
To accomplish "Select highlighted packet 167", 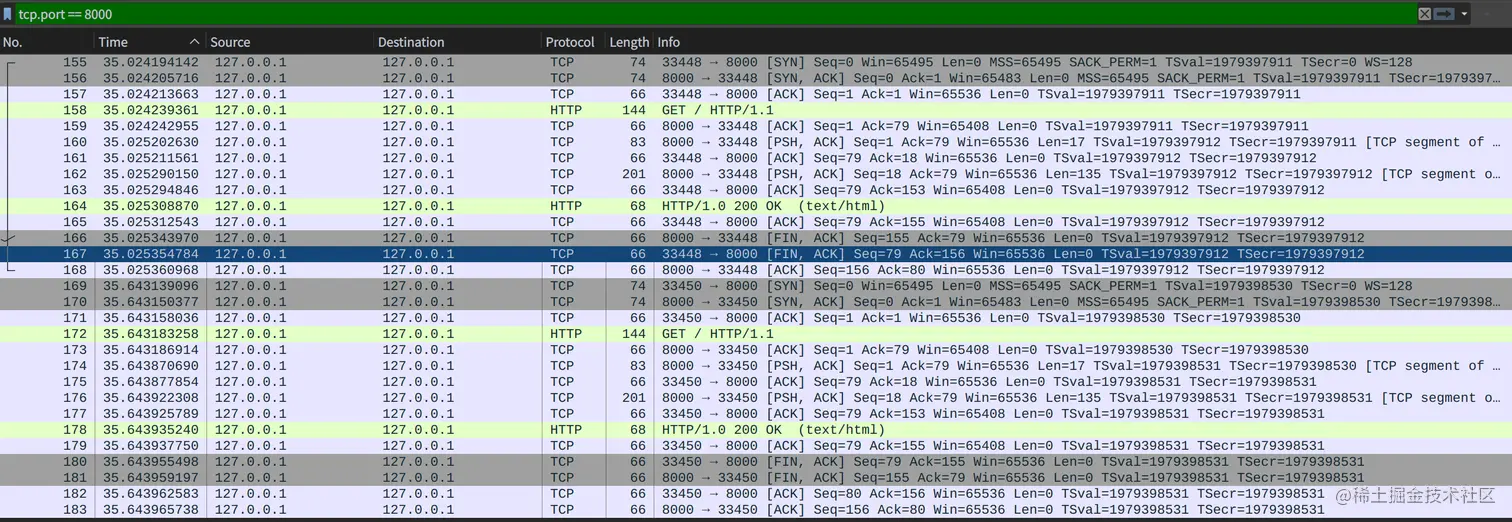I will click(x=756, y=254).
